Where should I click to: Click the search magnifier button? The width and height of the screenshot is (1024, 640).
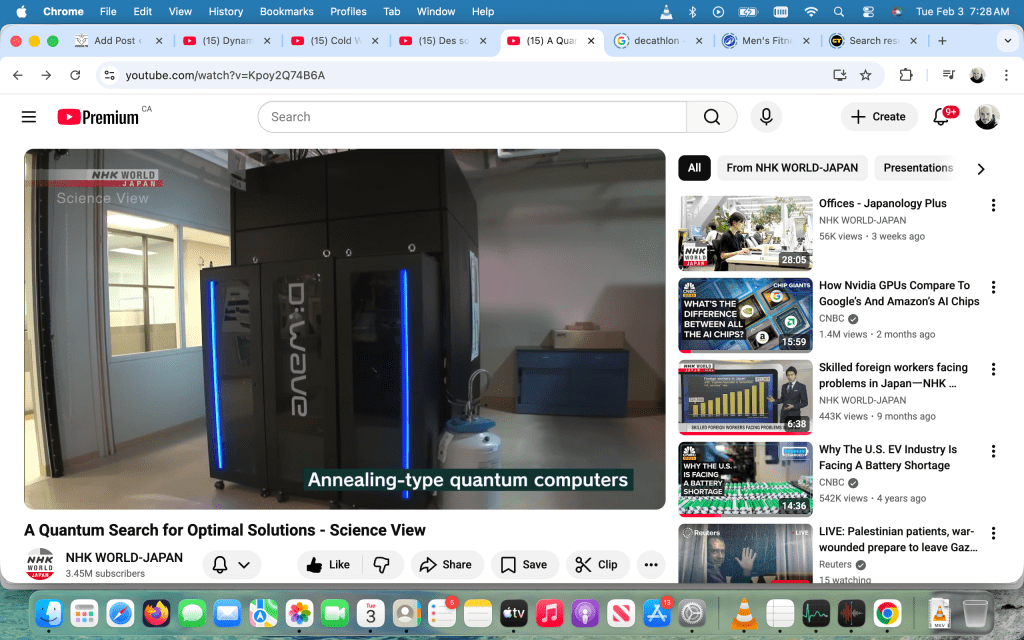(712, 117)
